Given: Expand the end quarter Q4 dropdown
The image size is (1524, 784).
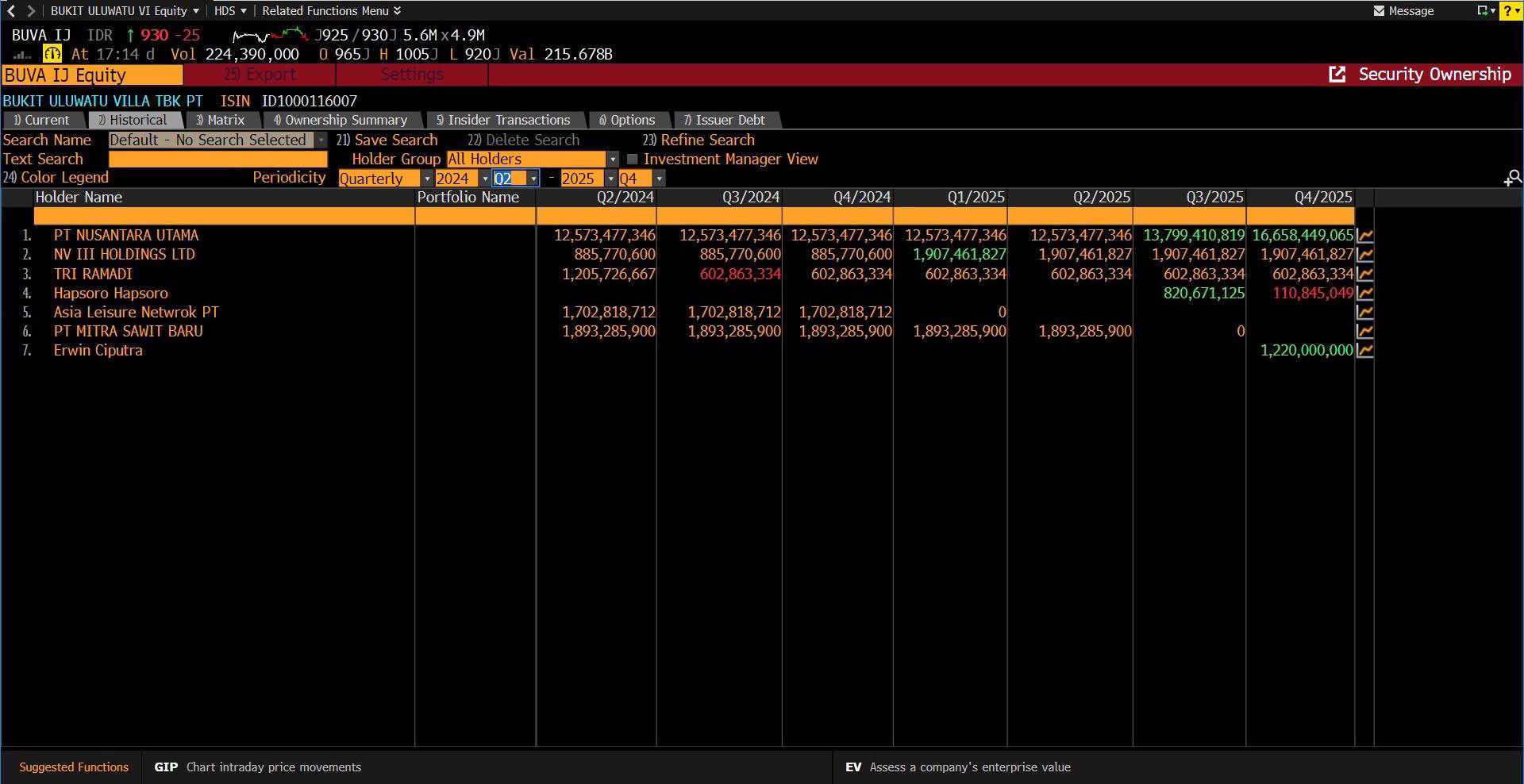Looking at the screenshot, I should 658,179.
